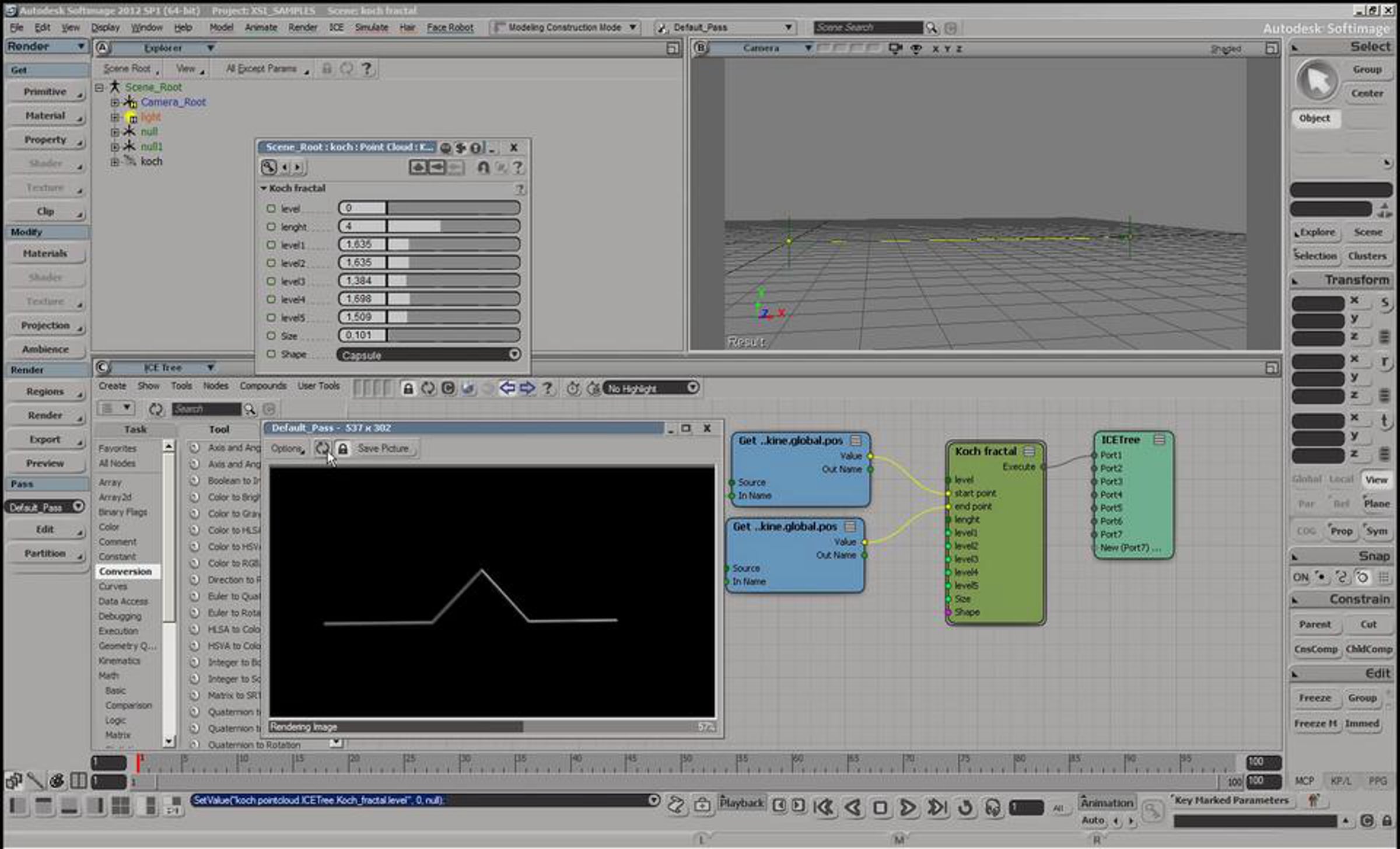1400x849 pixels.
Task: Open ICE Tree help question mark
Action: point(548,387)
